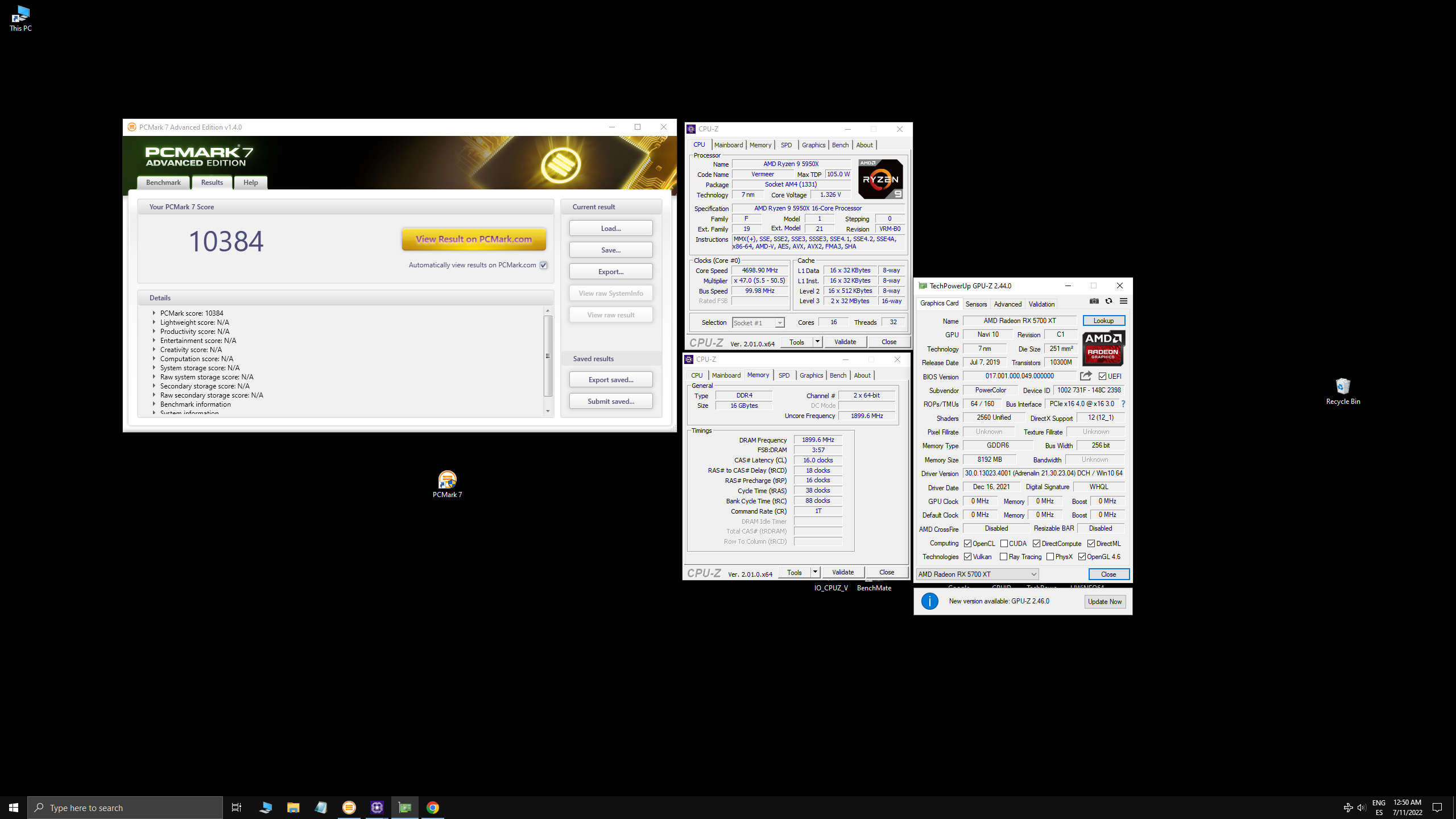1456x819 pixels.
Task: Open Tools dropdown arrow in lower CPU-Z
Action: (815, 572)
